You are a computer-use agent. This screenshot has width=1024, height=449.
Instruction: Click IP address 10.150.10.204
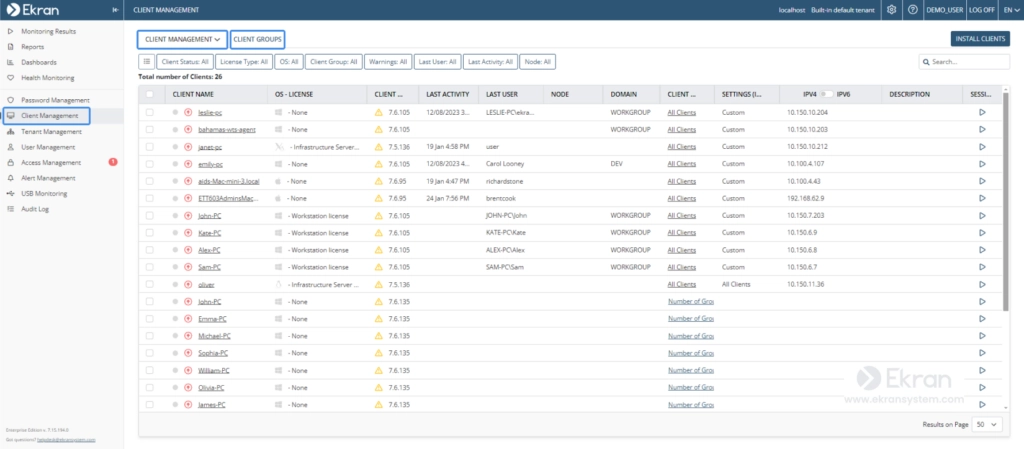click(x=807, y=112)
